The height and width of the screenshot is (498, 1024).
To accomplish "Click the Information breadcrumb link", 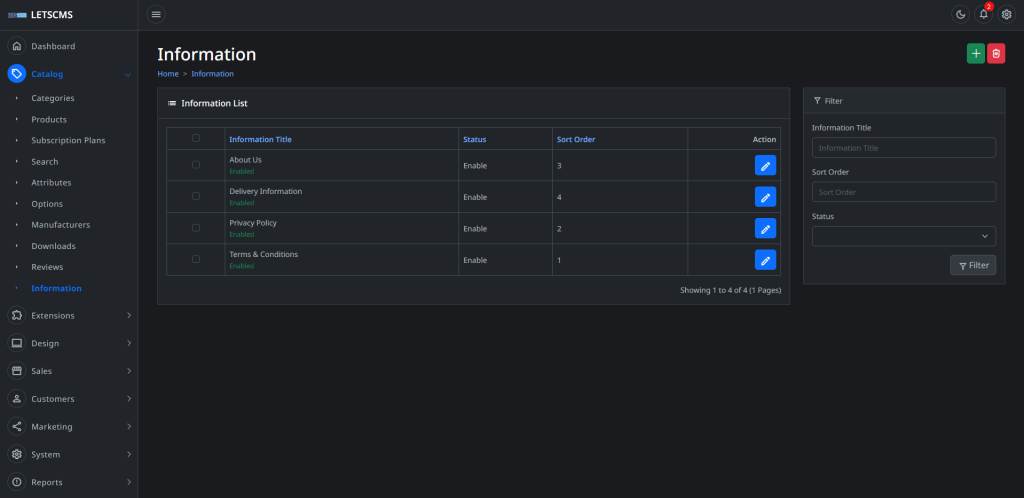I will 212,74.
